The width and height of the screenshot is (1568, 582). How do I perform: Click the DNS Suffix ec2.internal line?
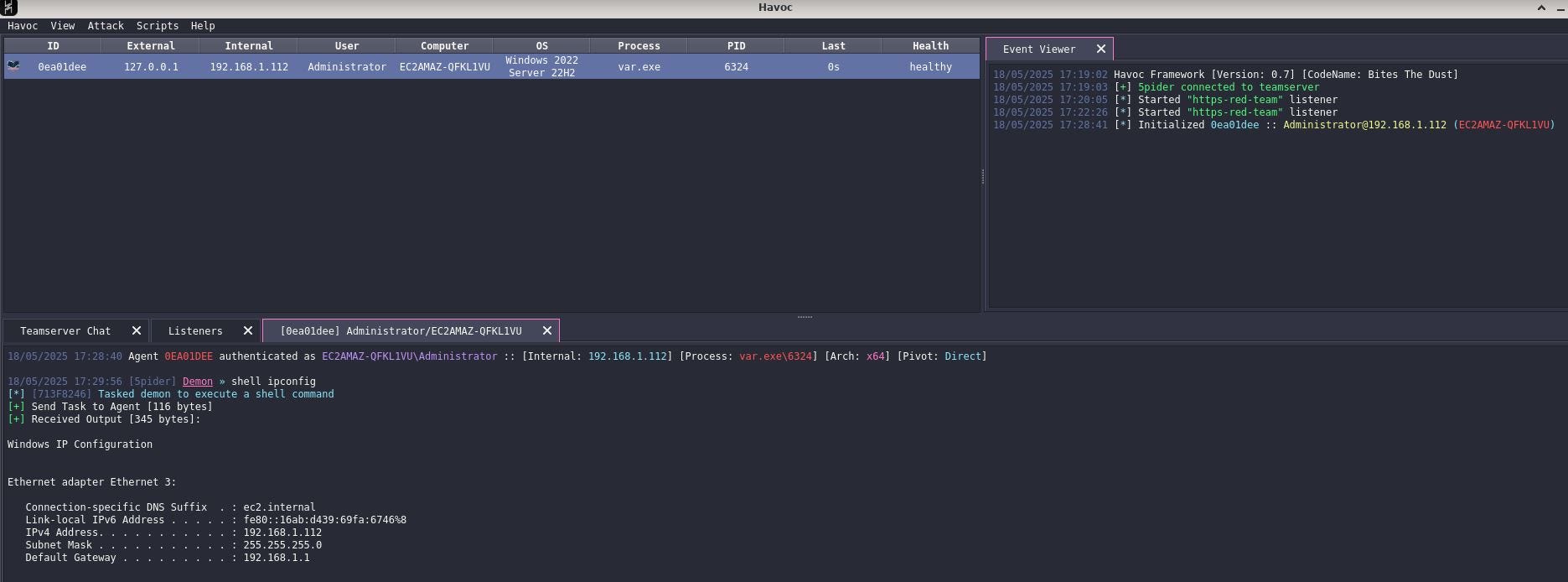click(170, 507)
